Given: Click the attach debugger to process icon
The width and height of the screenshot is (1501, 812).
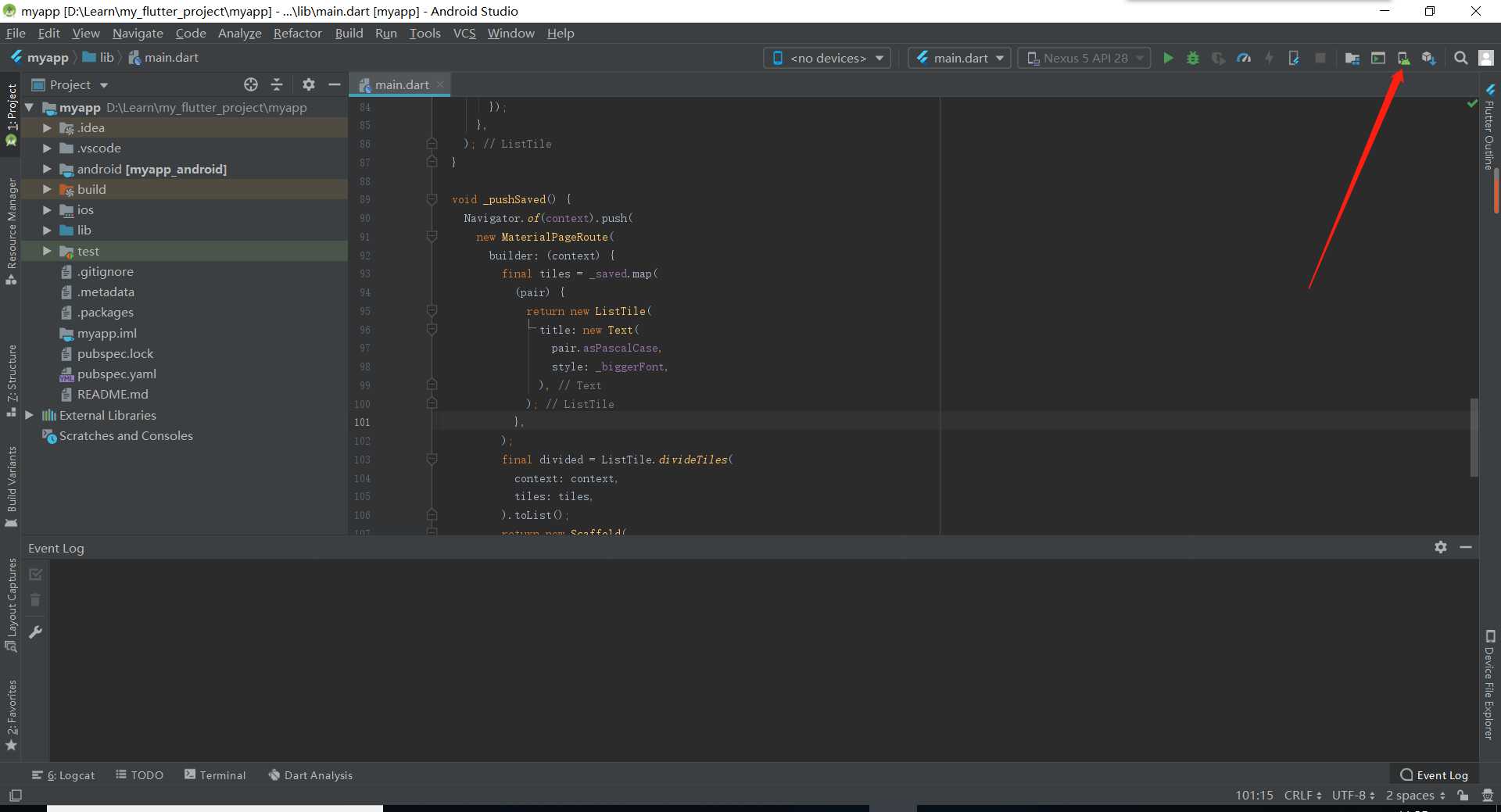Looking at the screenshot, I should click(x=1294, y=58).
